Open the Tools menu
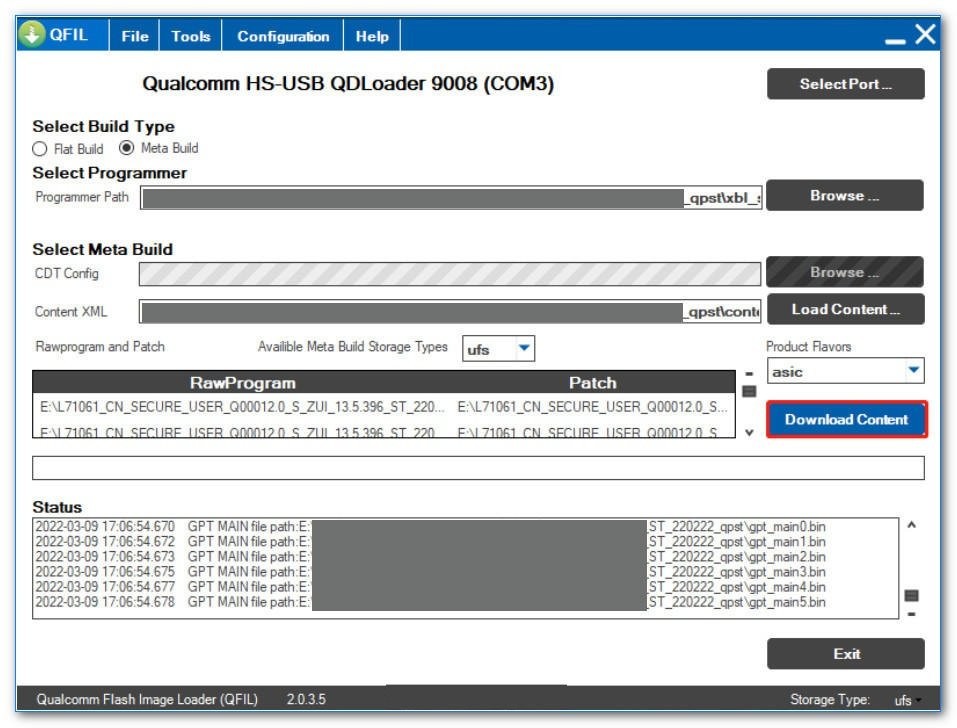957x728 pixels. pyautogui.click(x=190, y=36)
